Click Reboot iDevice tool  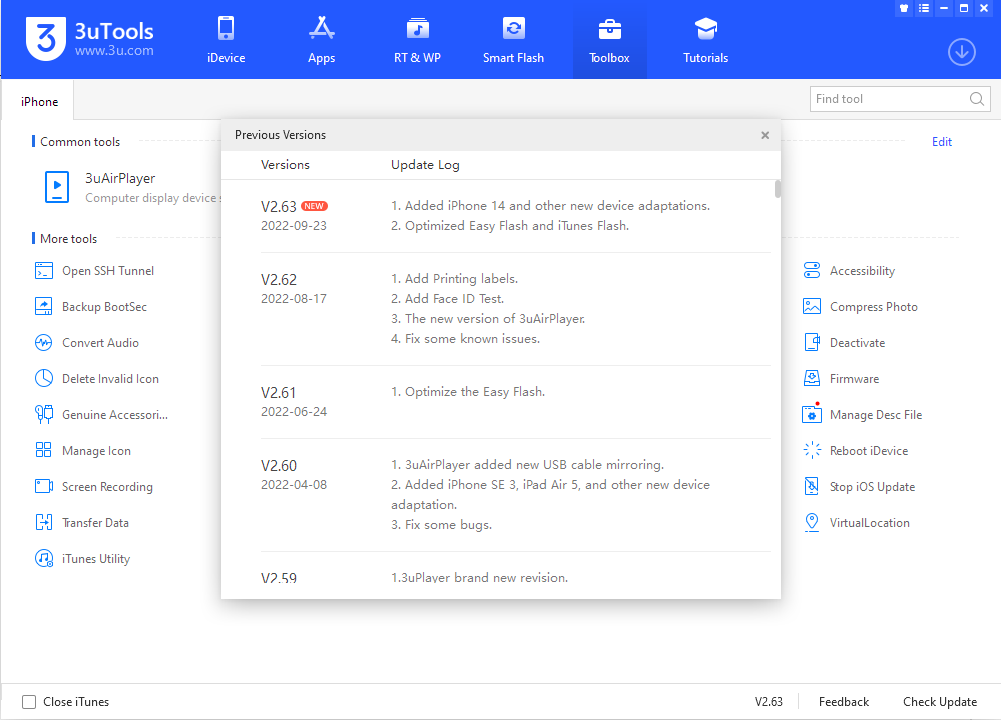(855, 451)
